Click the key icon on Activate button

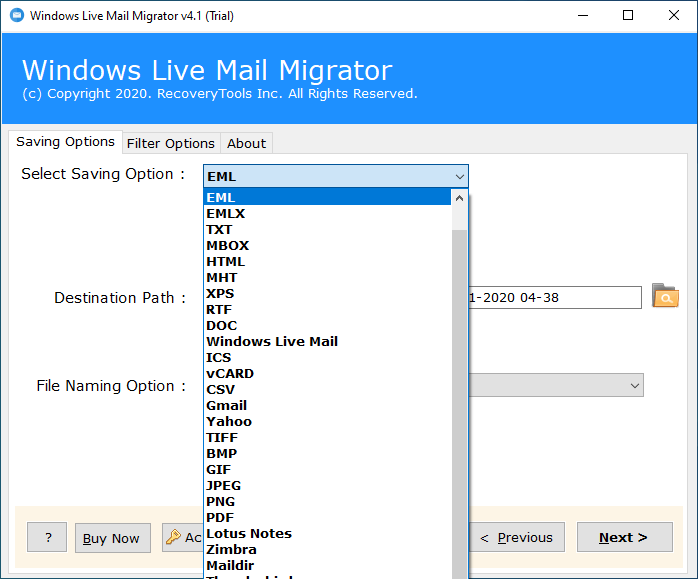coord(173,537)
